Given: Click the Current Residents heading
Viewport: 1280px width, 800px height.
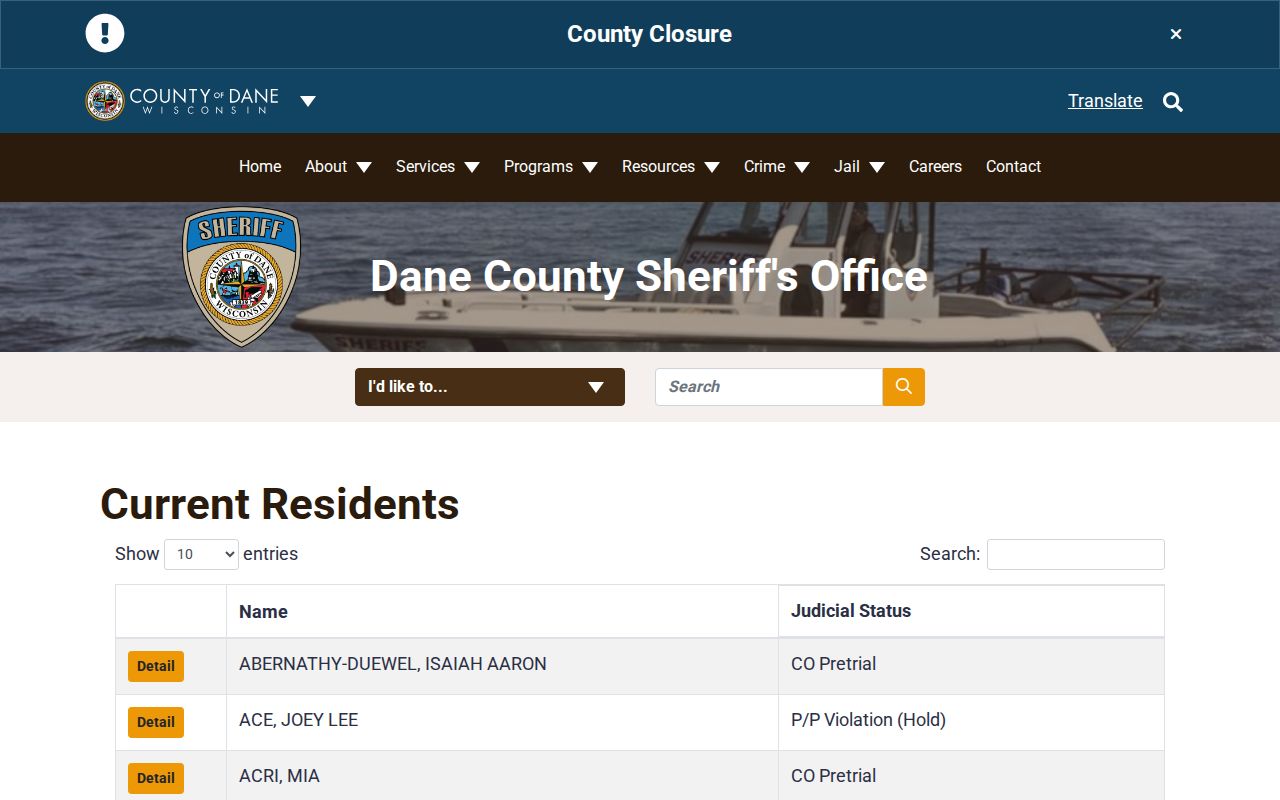Looking at the screenshot, I should 280,504.
